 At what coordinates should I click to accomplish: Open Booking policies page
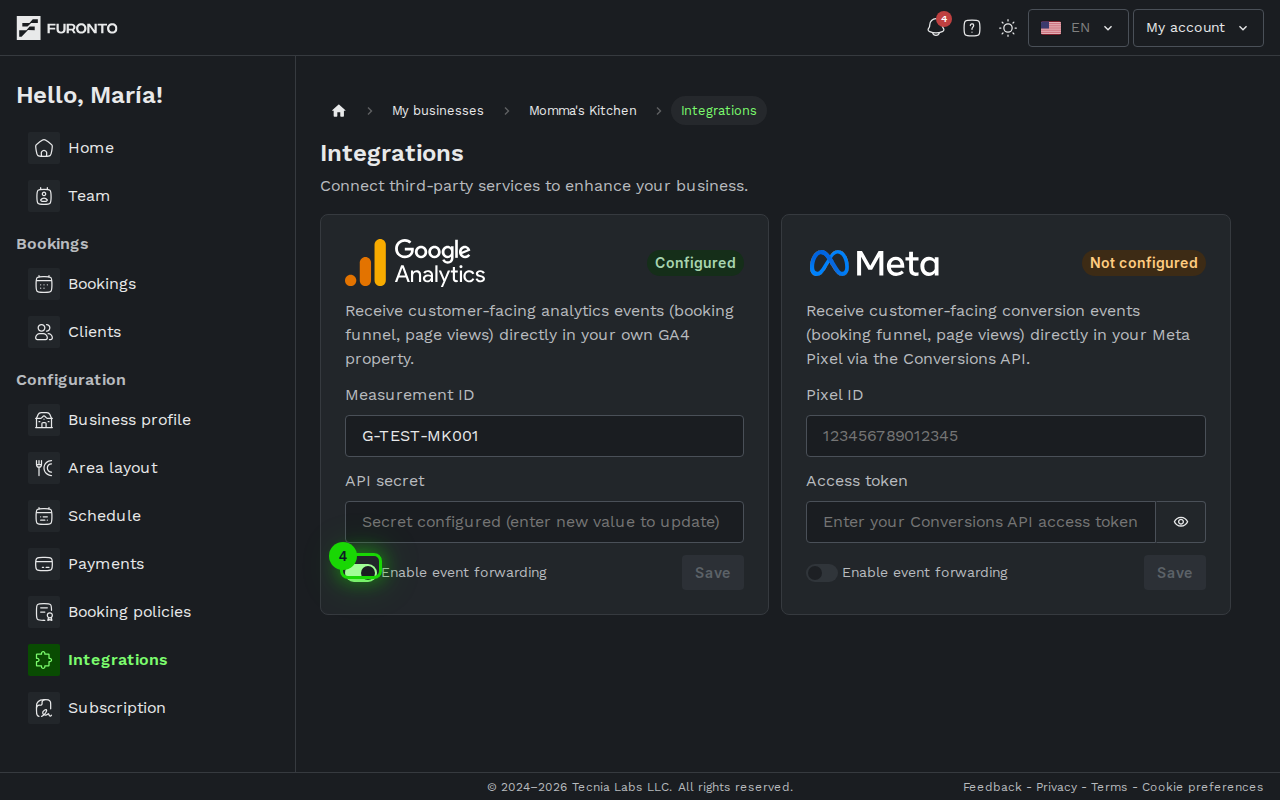[x=129, y=612]
